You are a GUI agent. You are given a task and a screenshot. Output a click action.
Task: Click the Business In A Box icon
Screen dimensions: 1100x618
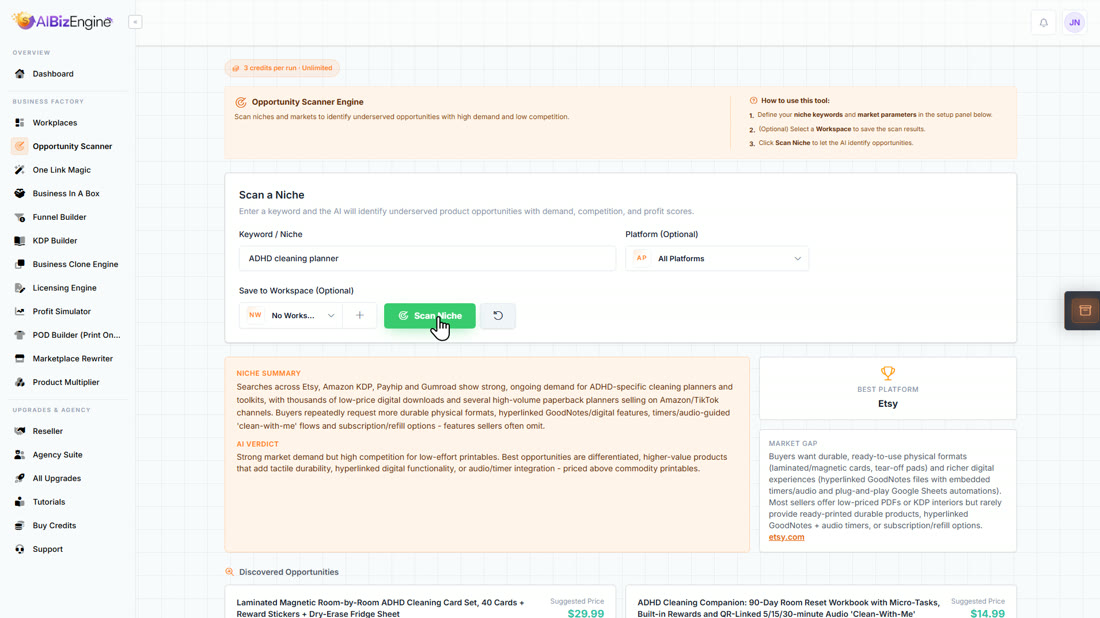[20, 194]
